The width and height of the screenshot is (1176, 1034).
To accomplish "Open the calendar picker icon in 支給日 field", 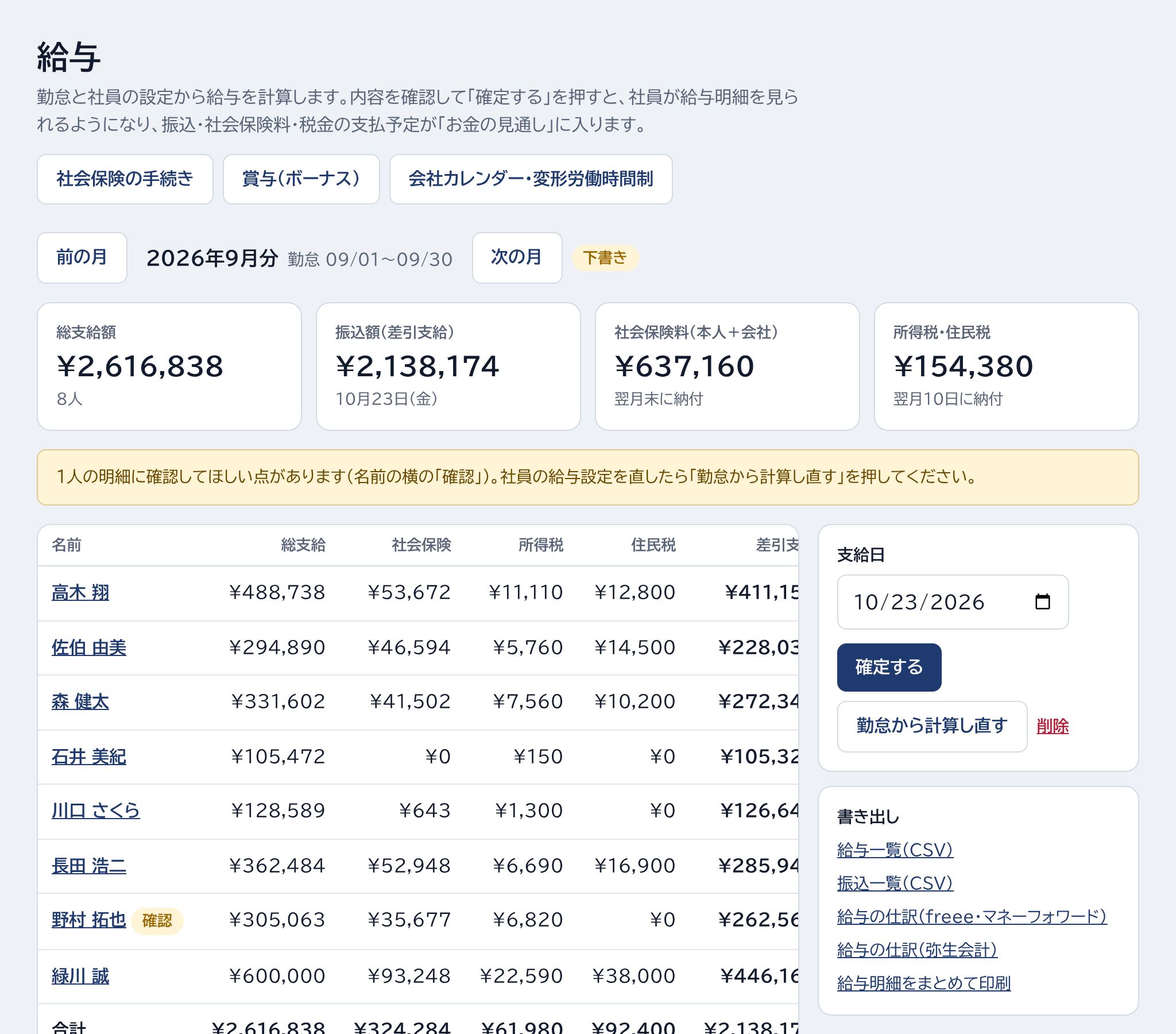I will pyautogui.click(x=1042, y=601).
